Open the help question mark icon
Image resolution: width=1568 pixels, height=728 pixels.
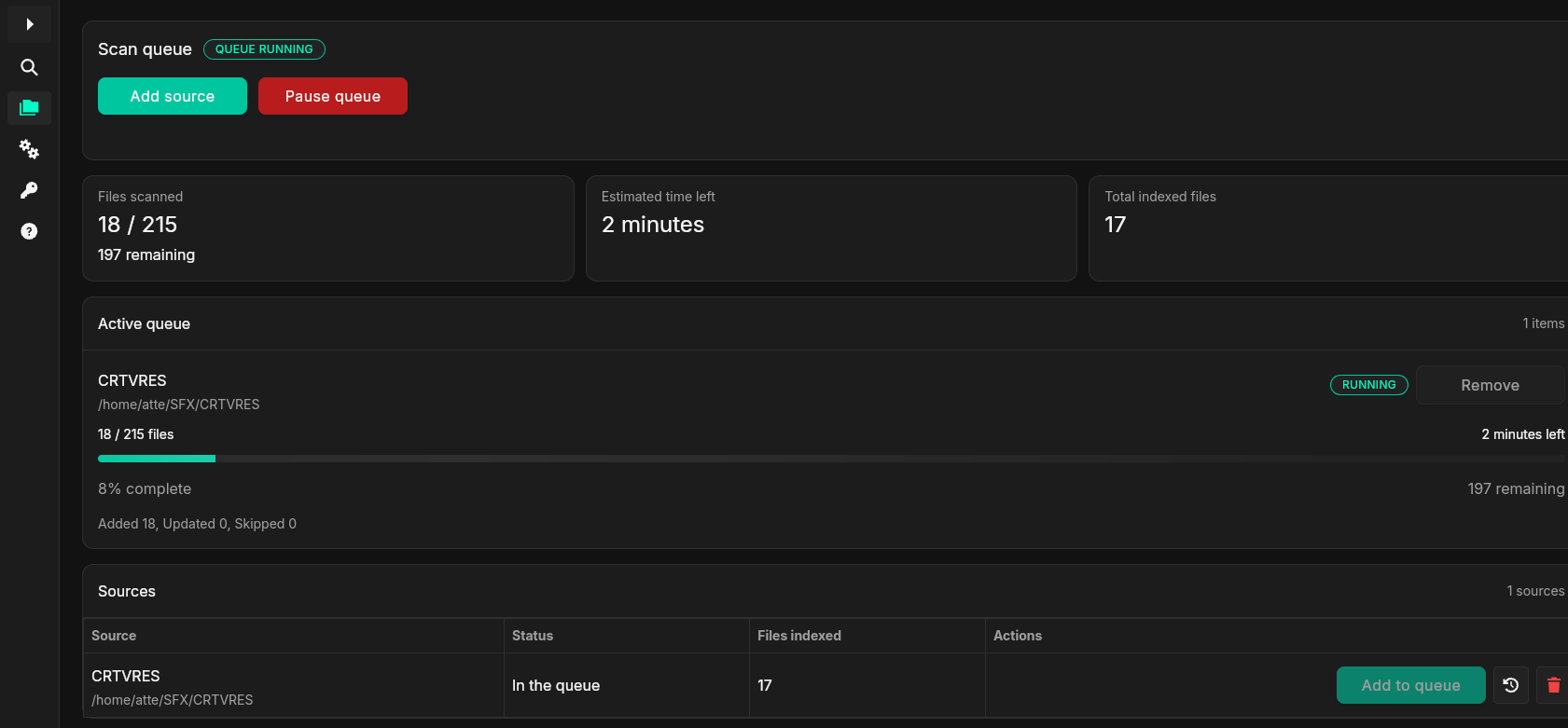(29, 231)
